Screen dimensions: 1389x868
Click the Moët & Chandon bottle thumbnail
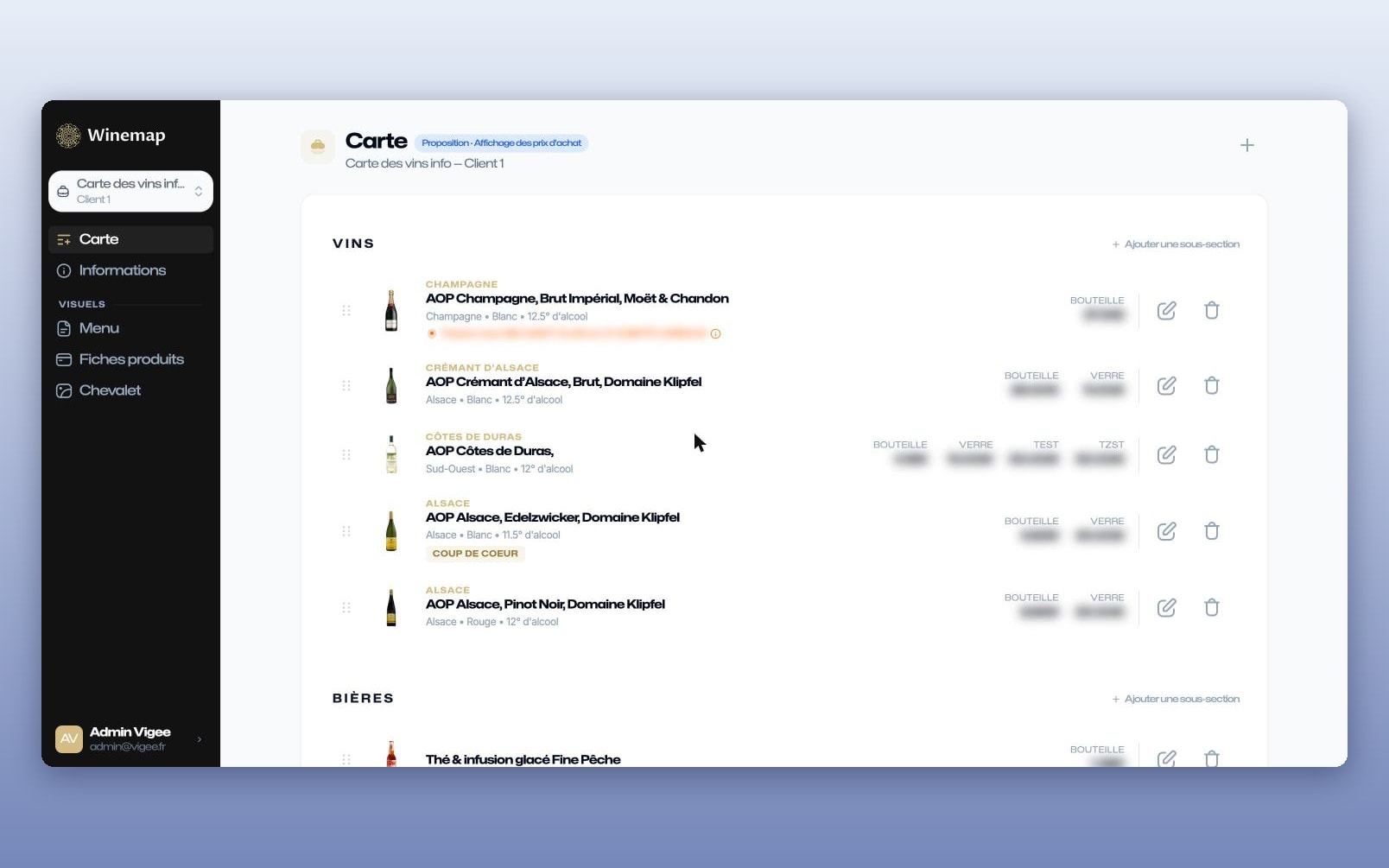pyautogui.click(x=391, y=310)
